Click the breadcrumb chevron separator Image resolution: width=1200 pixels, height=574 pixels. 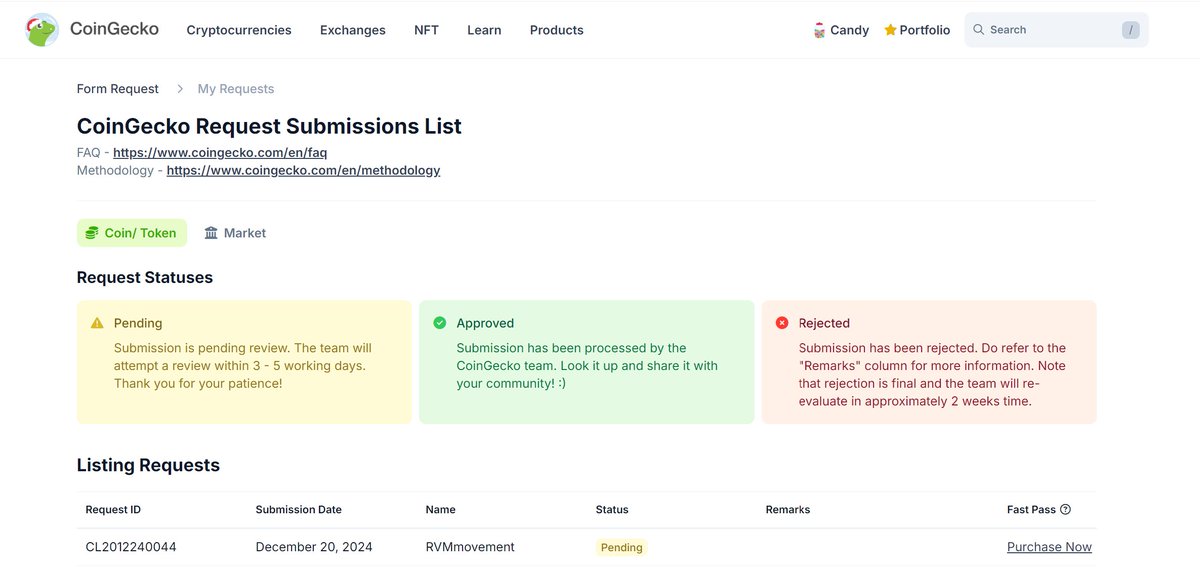(x=180, y=89)
